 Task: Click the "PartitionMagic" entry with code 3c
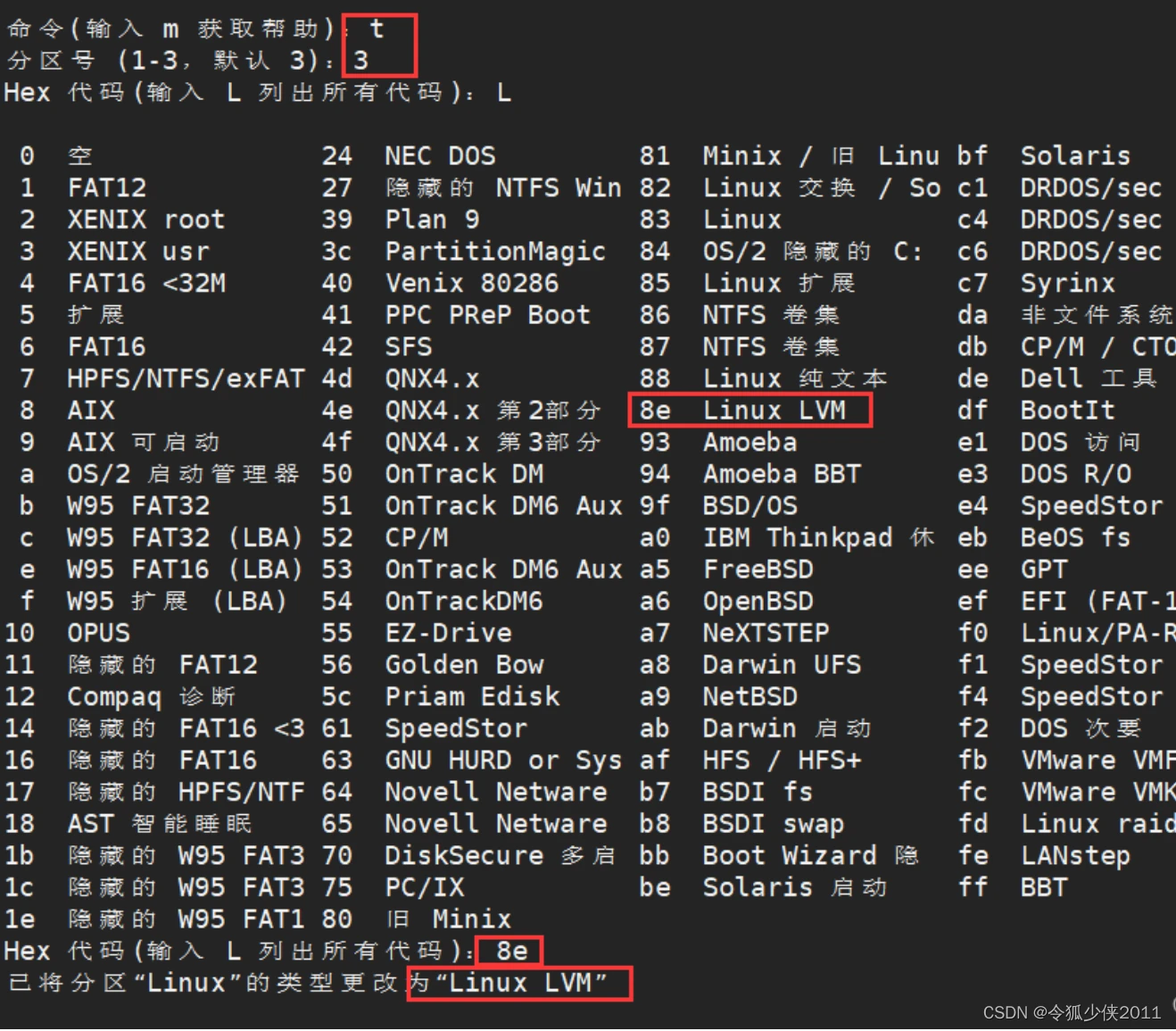[494, 252]
